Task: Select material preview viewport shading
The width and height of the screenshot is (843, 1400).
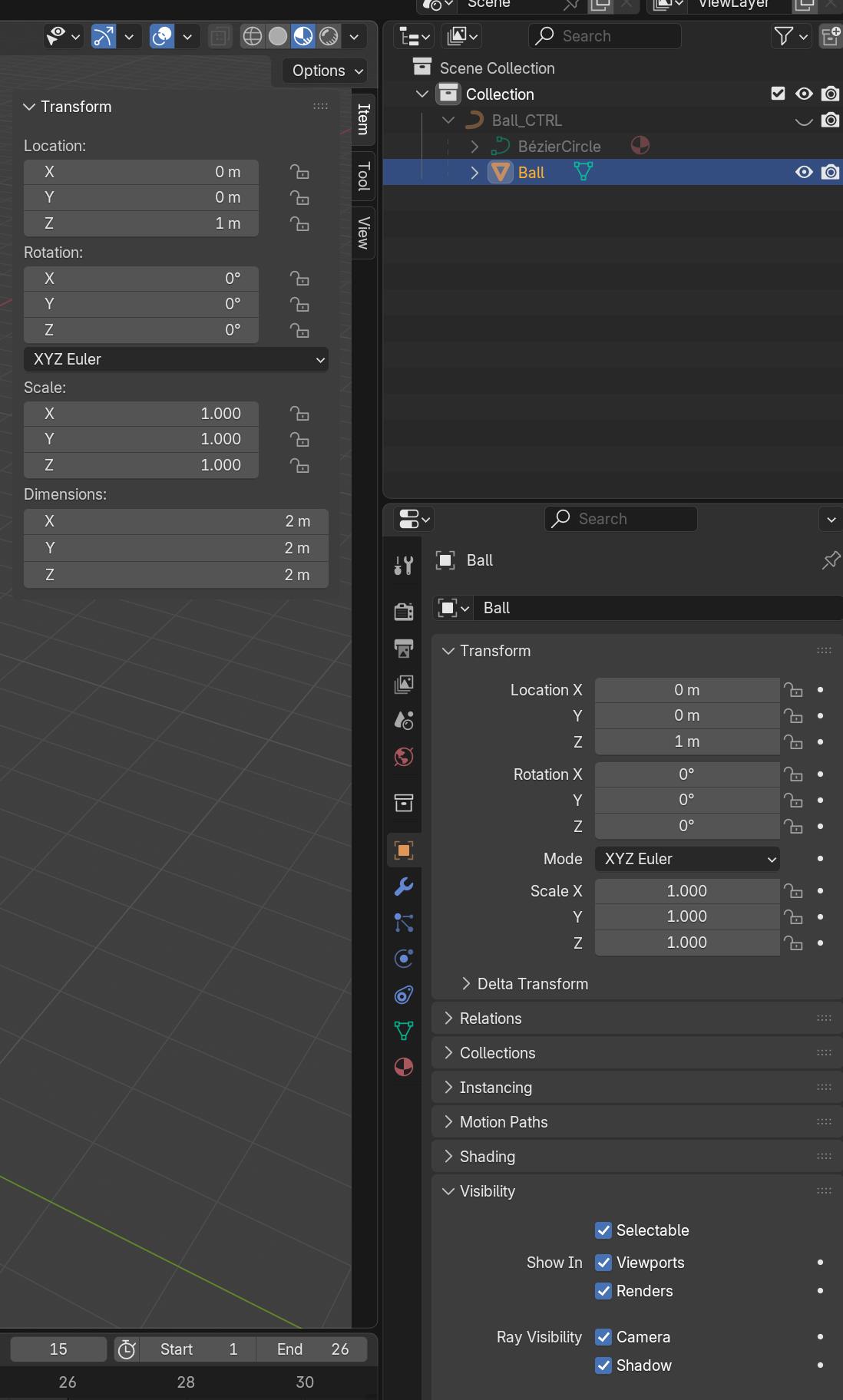Action: point(303,36)
